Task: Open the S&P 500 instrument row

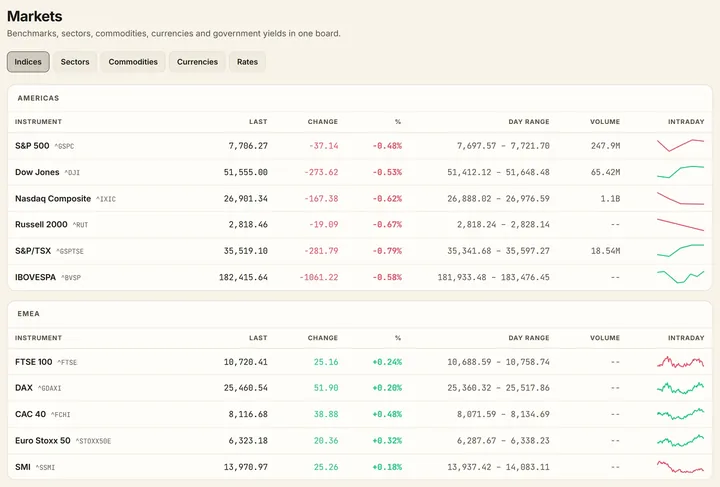Action: [x=360, y=146]
